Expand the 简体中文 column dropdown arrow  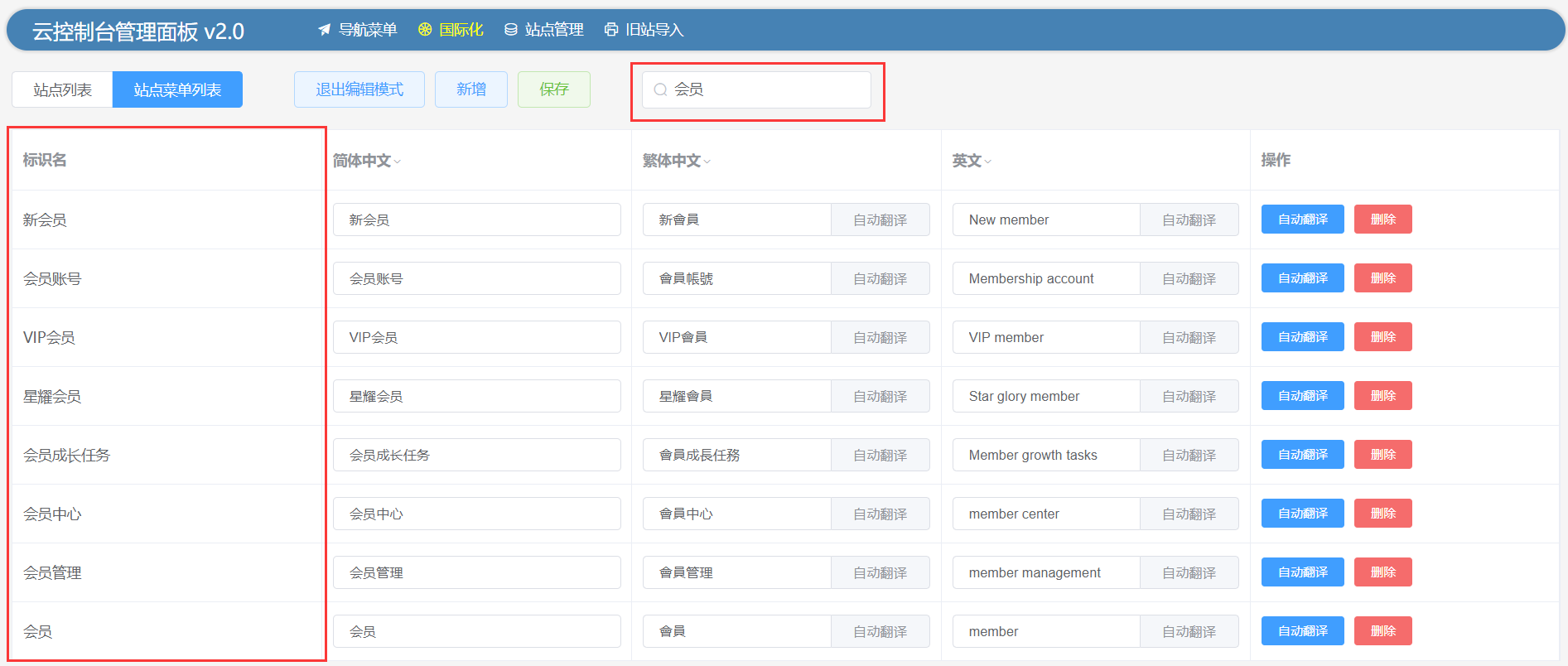coord(398,162)
